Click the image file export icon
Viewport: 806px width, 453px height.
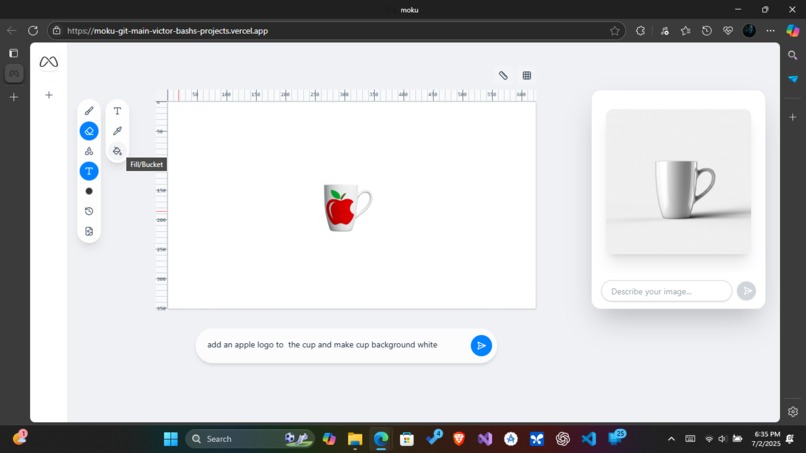click(x=89, y=231)
